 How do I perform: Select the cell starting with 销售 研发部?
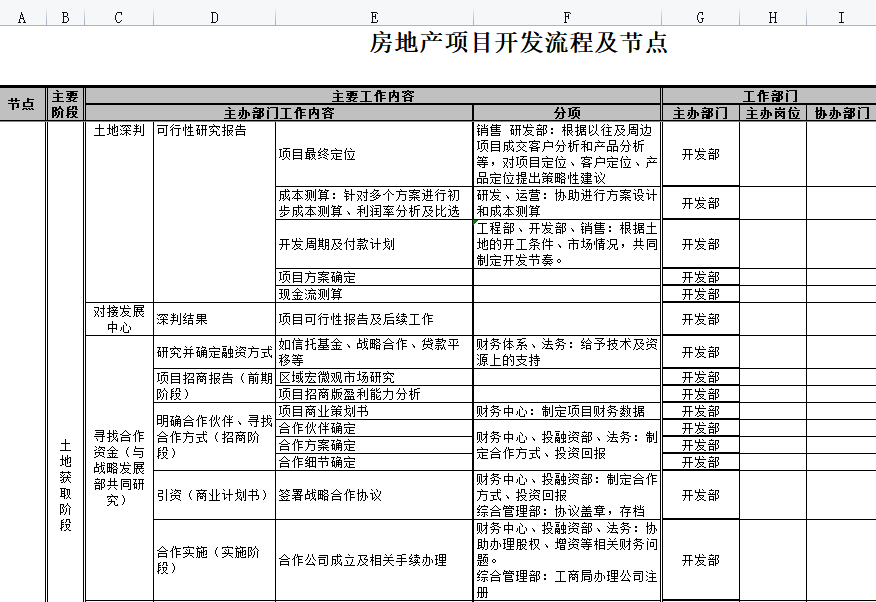click(567, 154)
